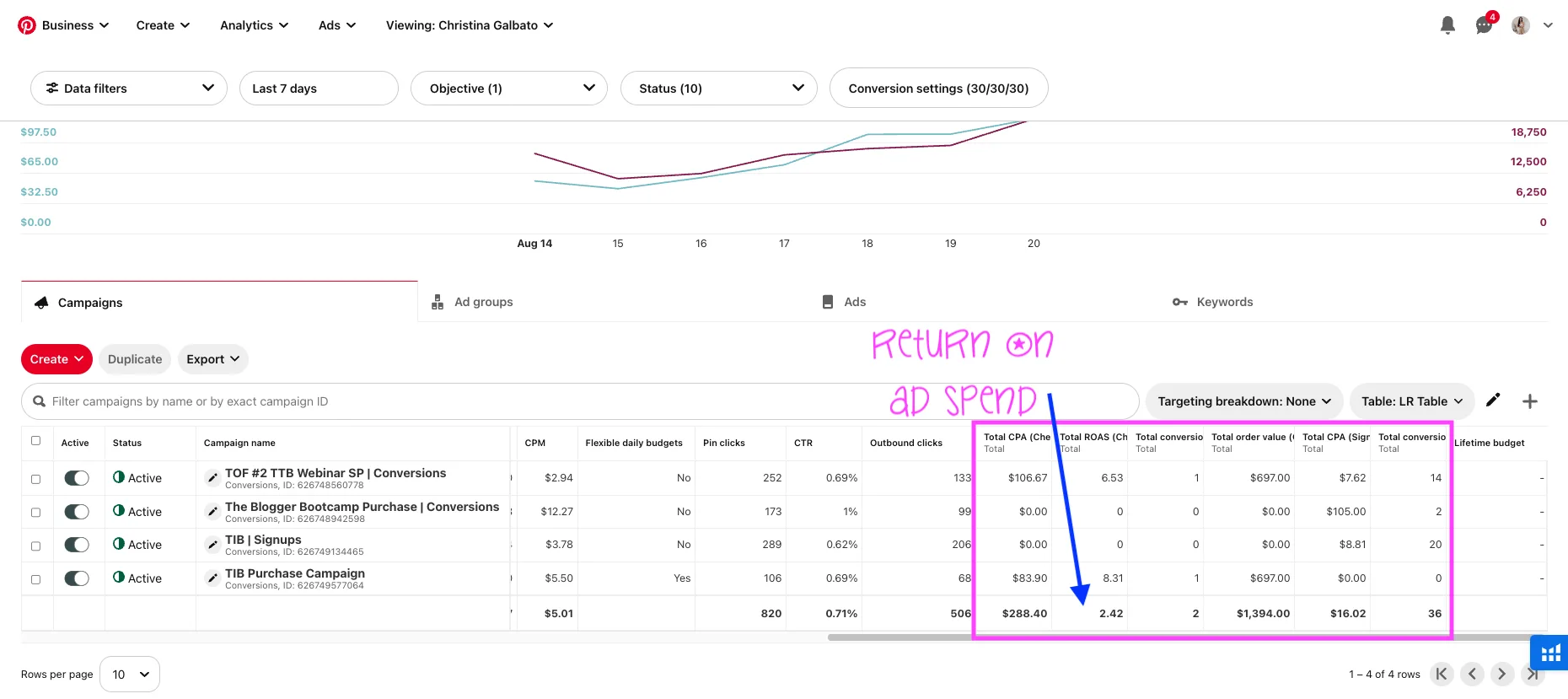Edit the TIB Purchase Campaign name
Screen dimensions: 1568x699
(x=212, y=578)
